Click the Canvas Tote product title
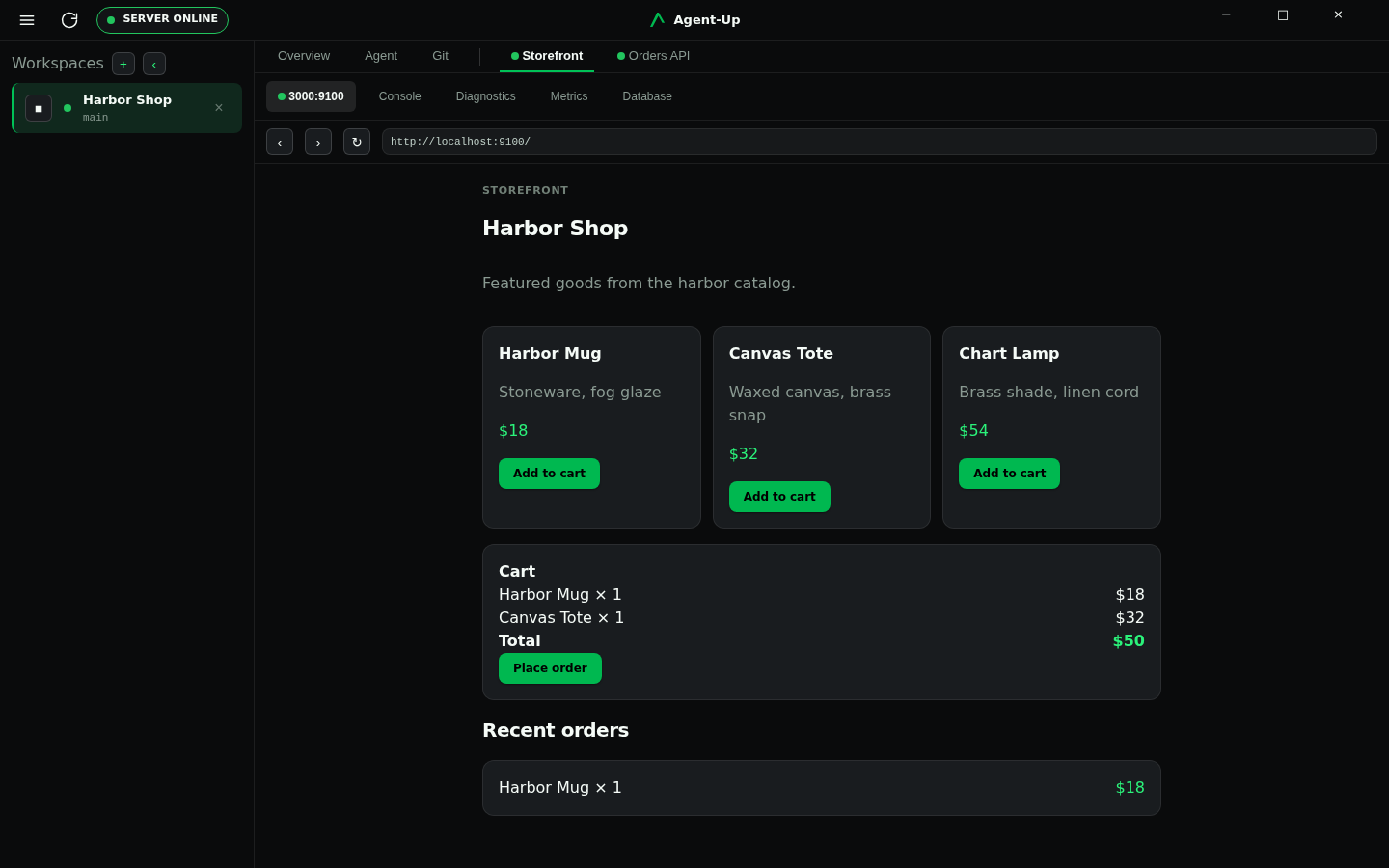 pos(781,353)
